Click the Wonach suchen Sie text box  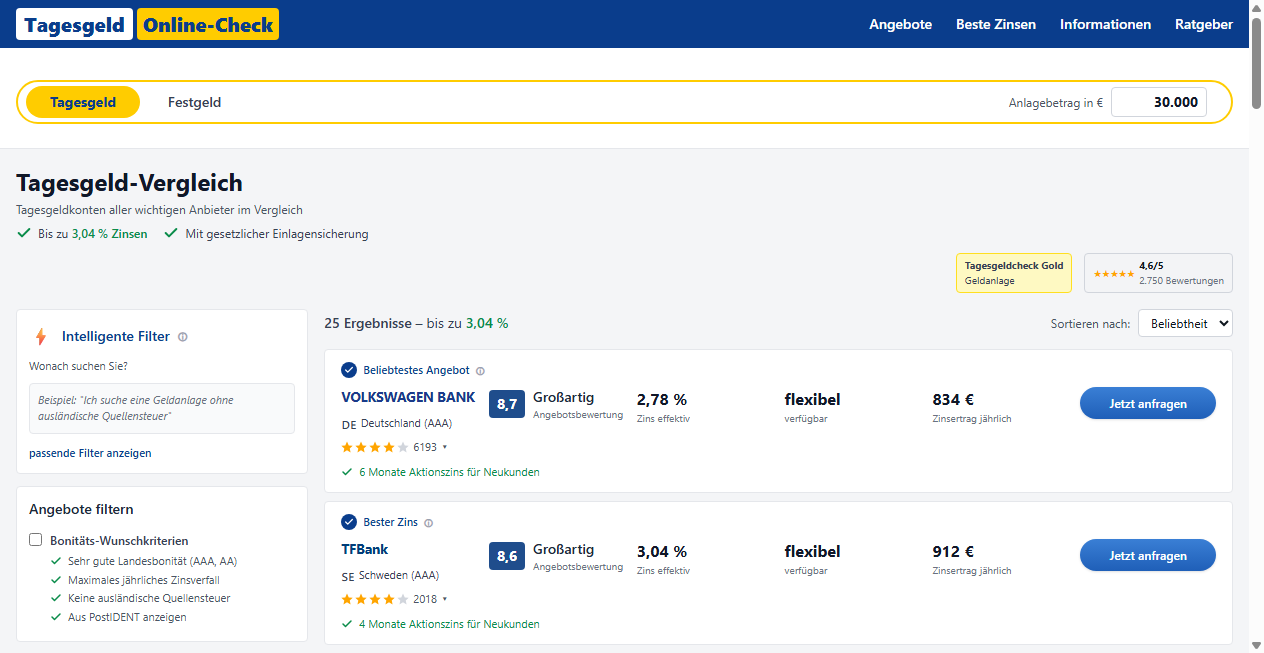click(162, 408)
